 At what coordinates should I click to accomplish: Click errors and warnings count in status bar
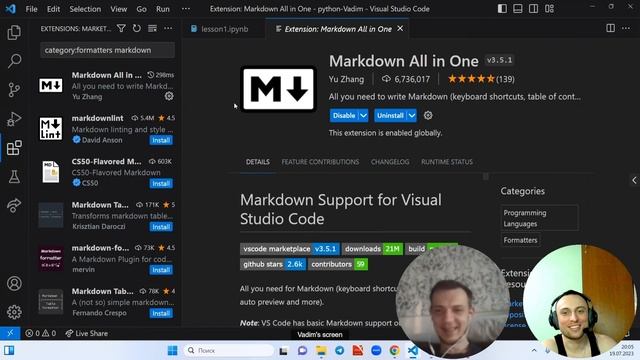pos(41,333)
